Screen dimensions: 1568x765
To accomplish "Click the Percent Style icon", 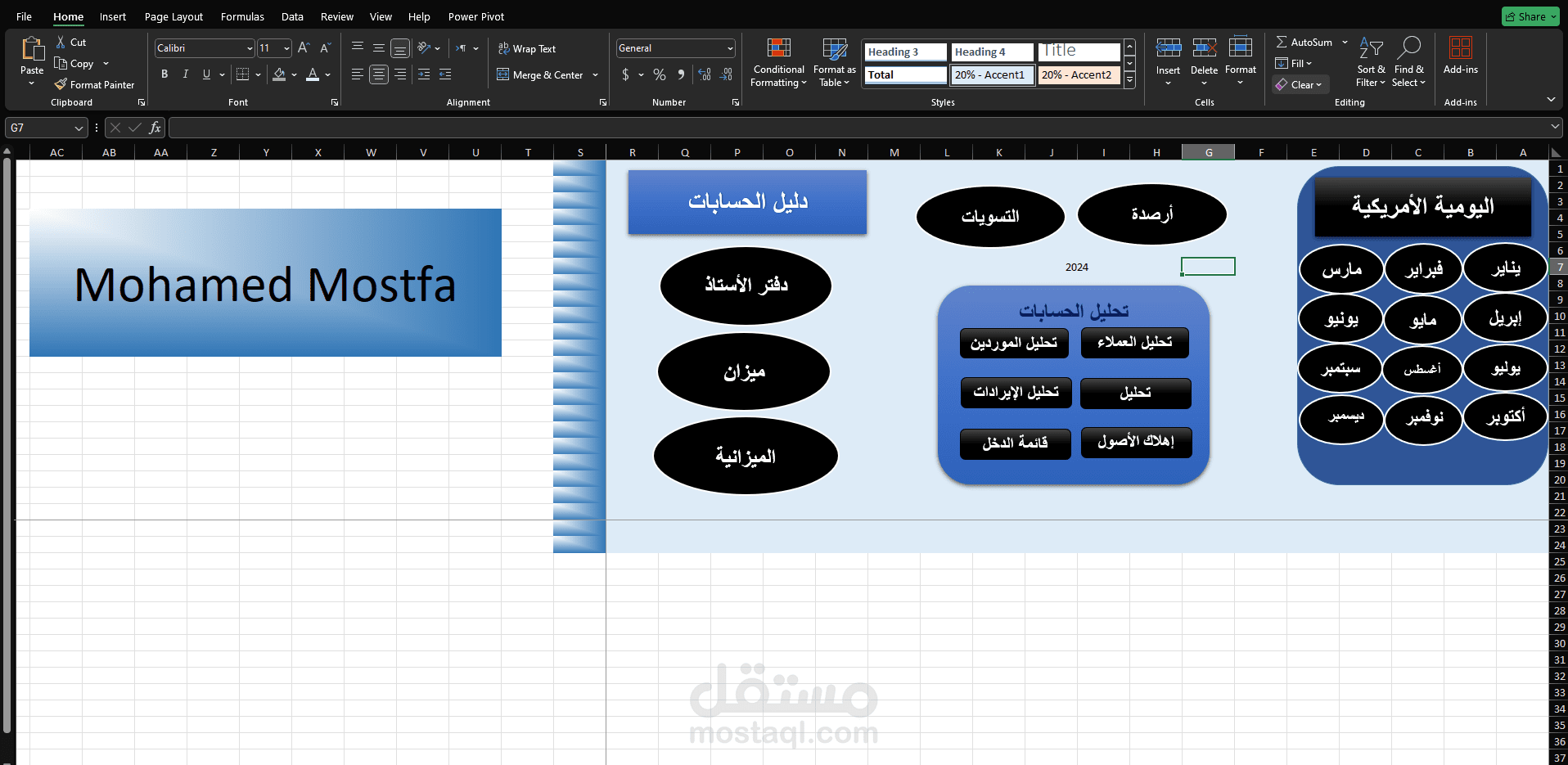I will pyautogui.click(x=659, y=74).
